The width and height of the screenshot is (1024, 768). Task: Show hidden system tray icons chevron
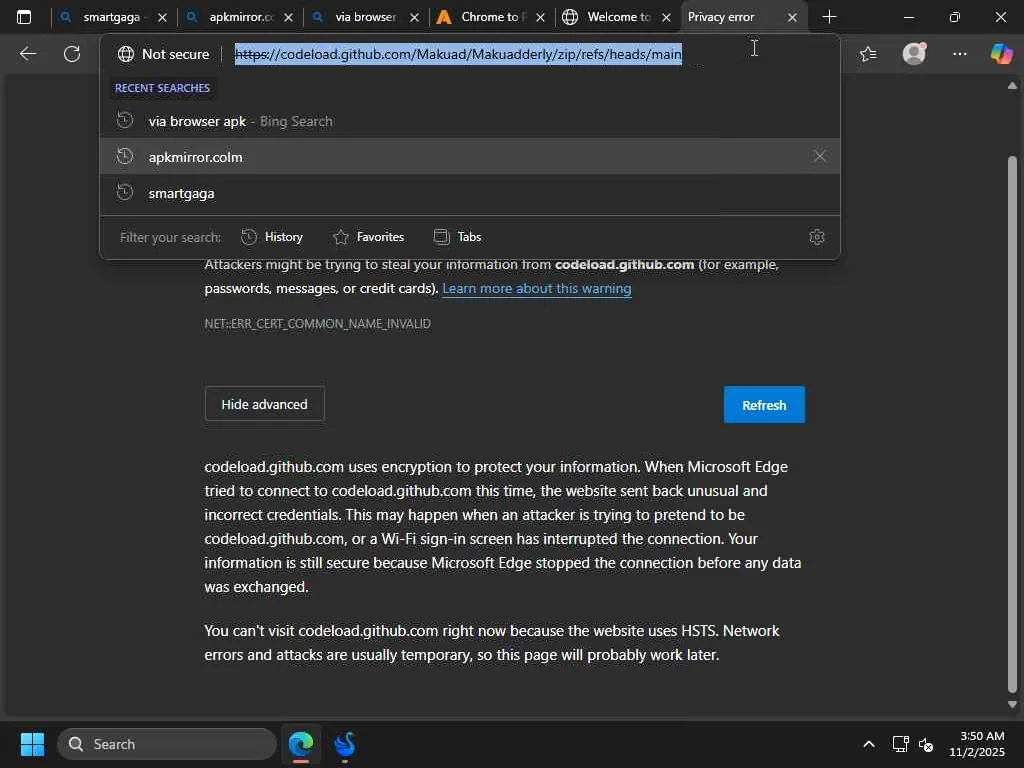tap(869, 744)
